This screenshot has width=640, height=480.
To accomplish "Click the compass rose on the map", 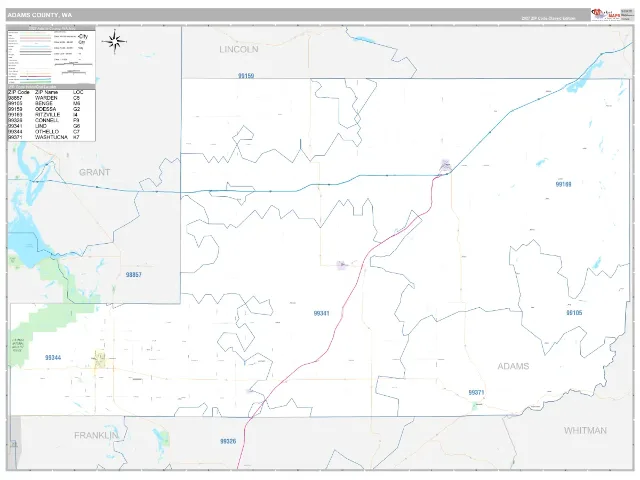I will 115,41.
